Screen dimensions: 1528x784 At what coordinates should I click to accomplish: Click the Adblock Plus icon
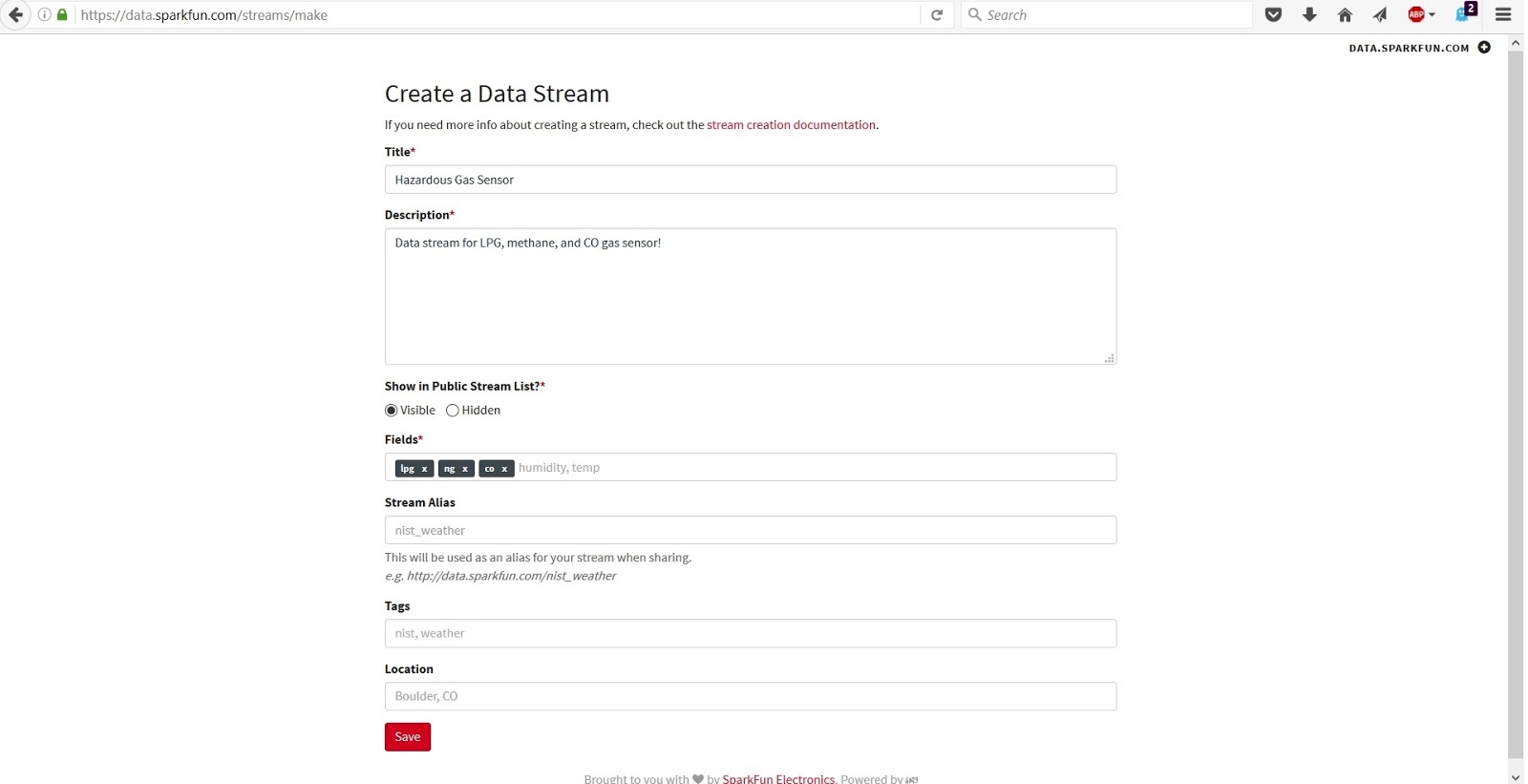point(1416,14)
